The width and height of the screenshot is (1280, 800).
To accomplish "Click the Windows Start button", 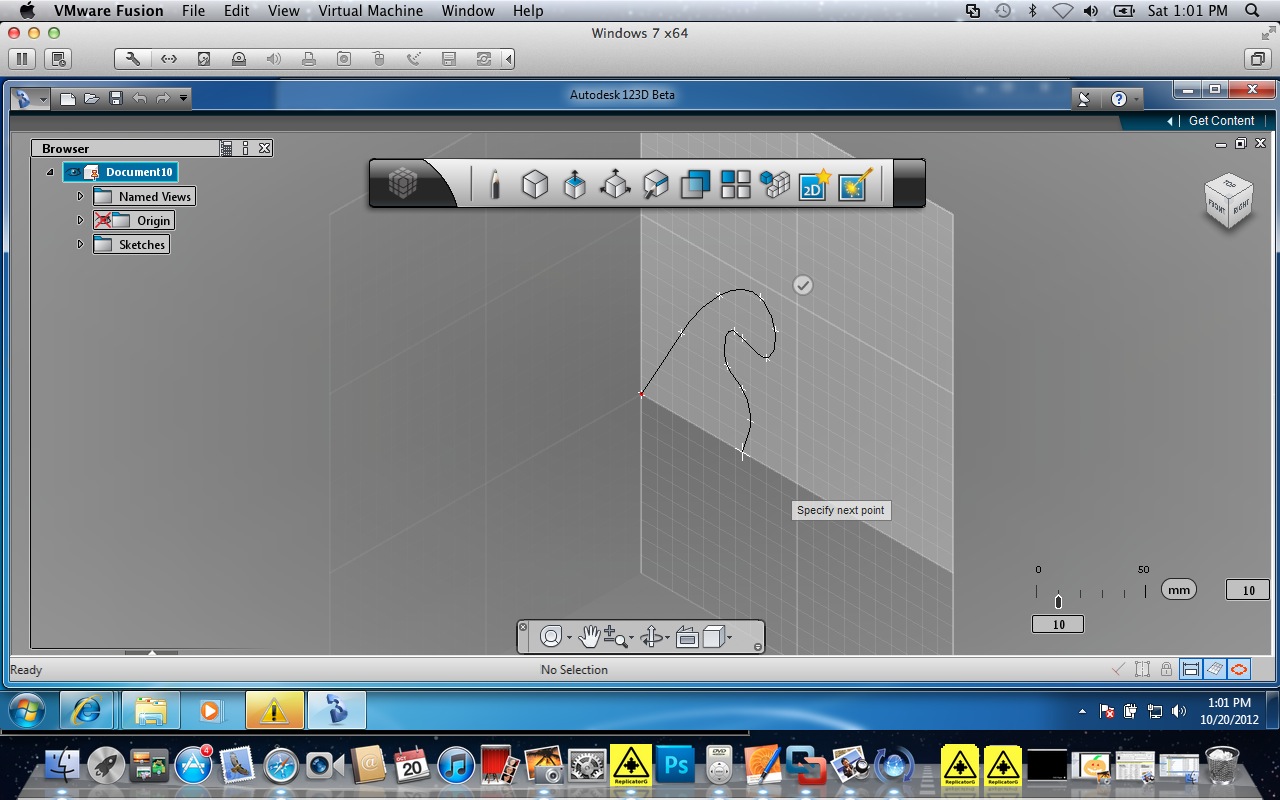I will click(x=27, y=710).
